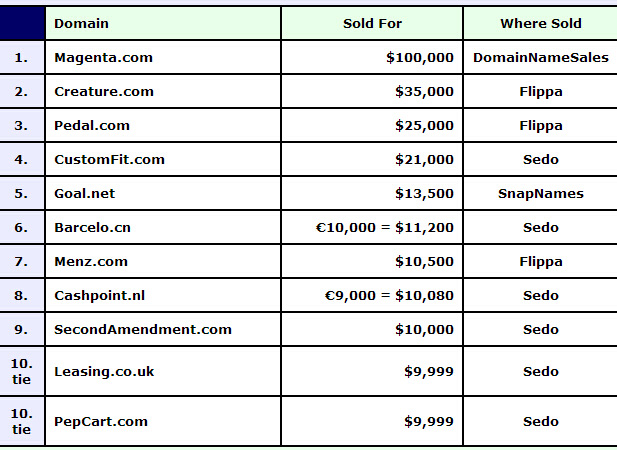Click the PepCart.com domain cell
The width and height of the screenshot is (617, 450).
pyautogui.click(x=163, y=421)
